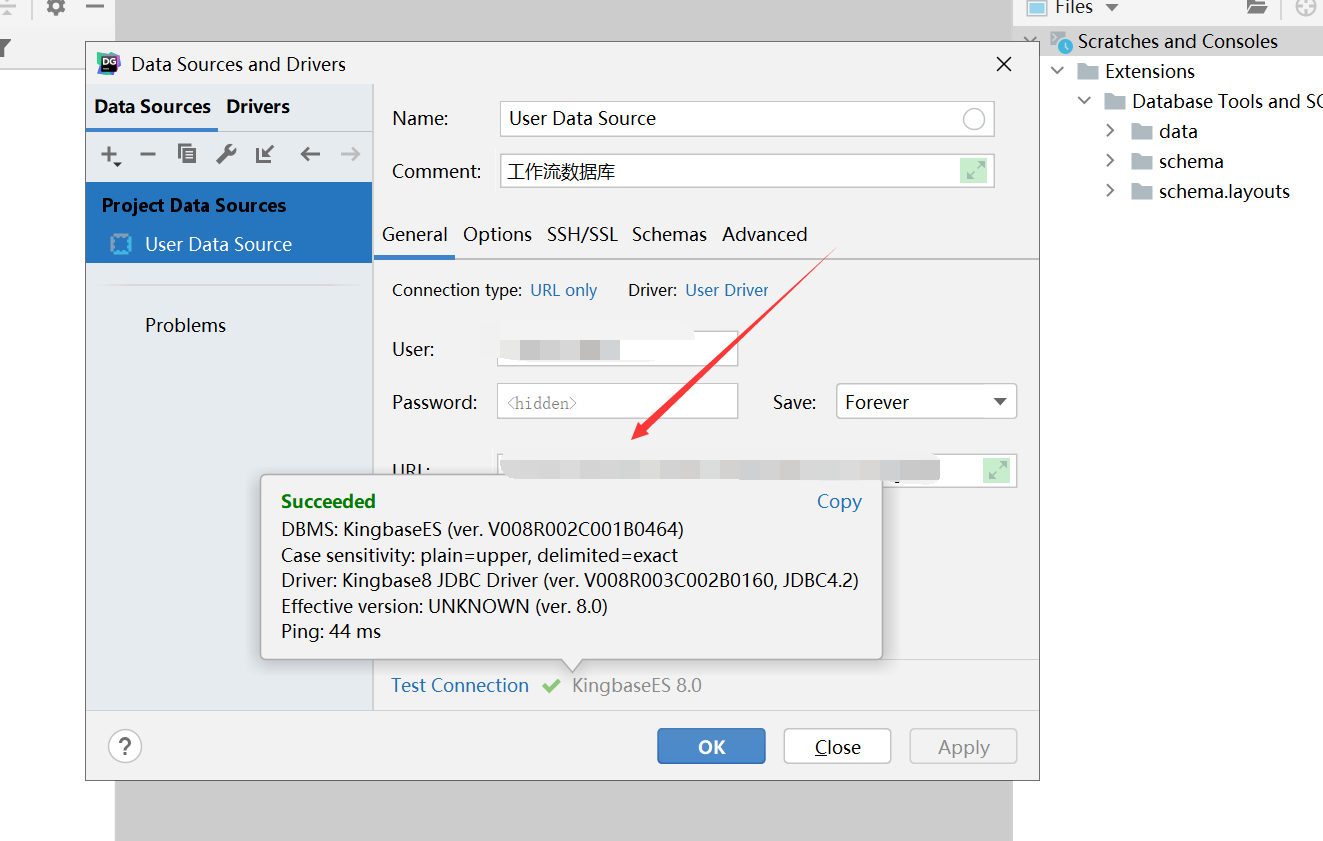
Task: Click the DataGrip logo in the dialog title bar
Action: pyautogui.click(x=108, y=64)
